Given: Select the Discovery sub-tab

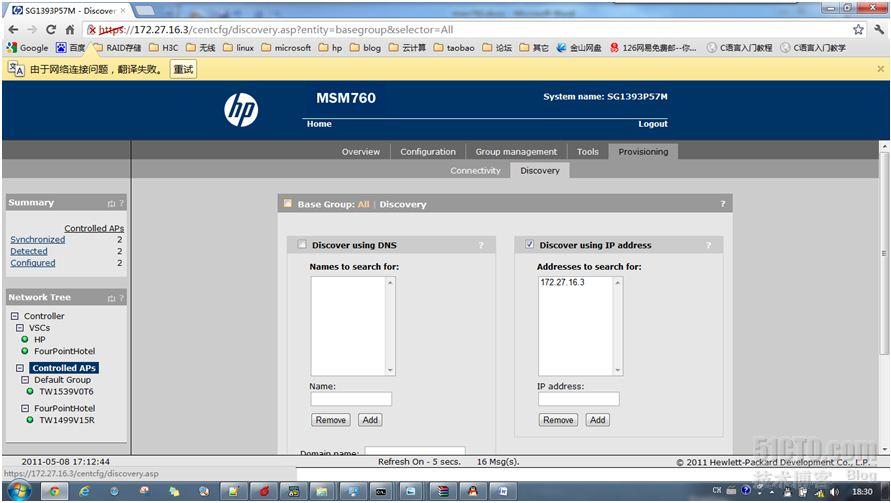Looking at the screenshot, I should (x=540, y=171).
